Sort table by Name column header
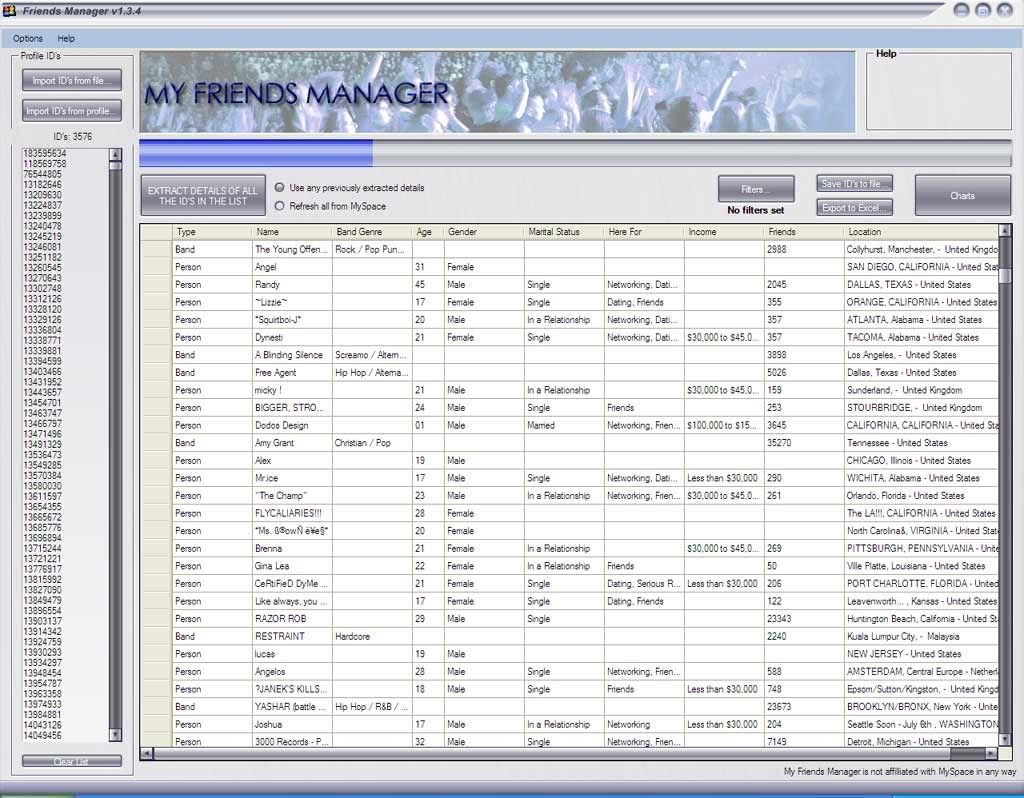1024x798 pixels. (x=291, y=232)
